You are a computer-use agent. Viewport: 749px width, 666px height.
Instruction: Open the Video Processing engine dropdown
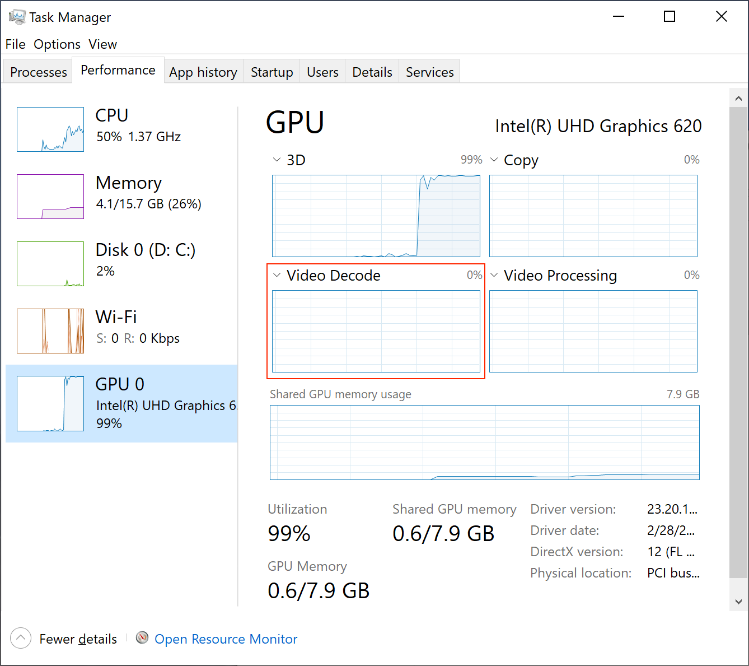[494, 275]
